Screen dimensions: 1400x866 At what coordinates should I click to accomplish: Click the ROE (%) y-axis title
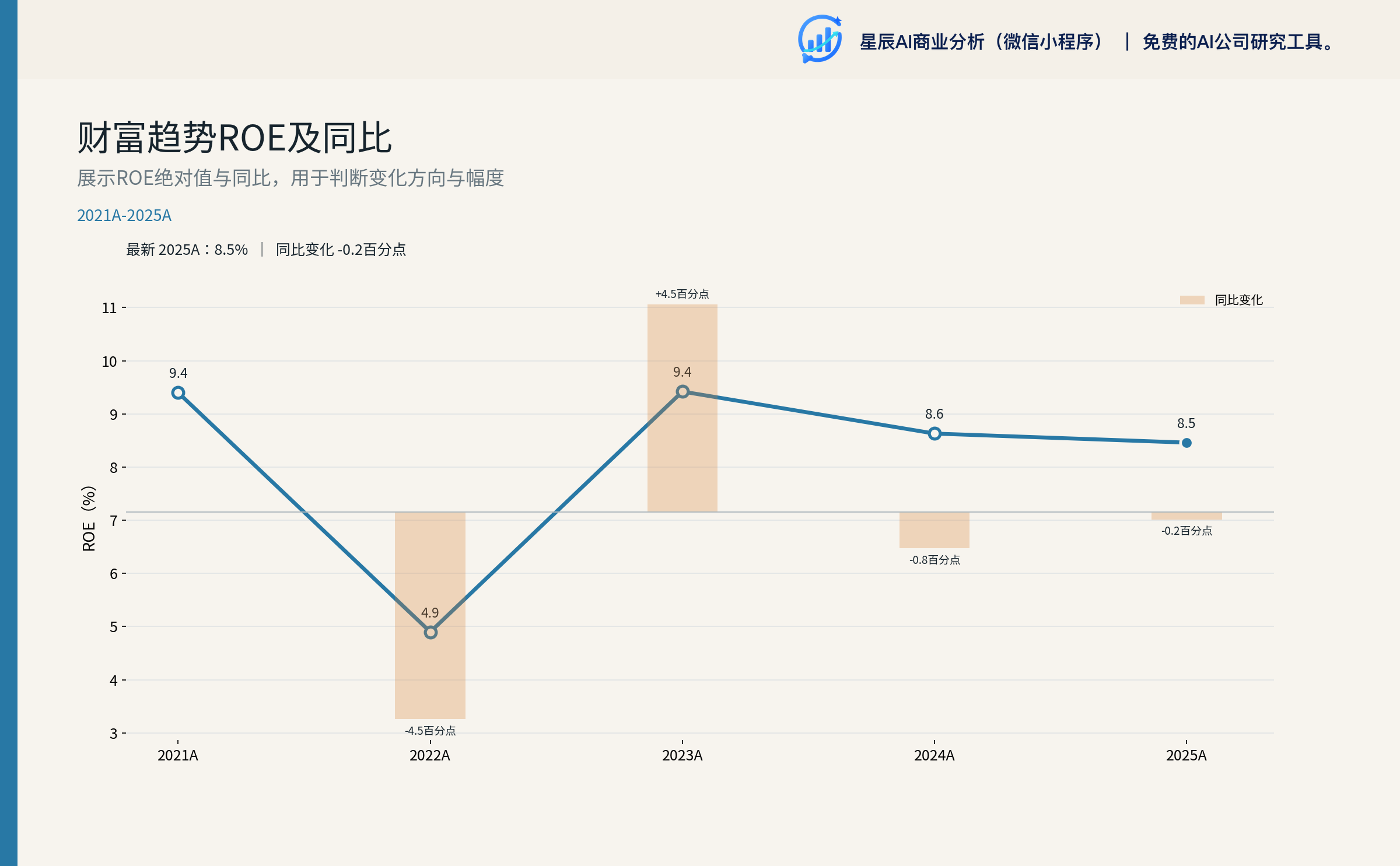pos(89,518)
